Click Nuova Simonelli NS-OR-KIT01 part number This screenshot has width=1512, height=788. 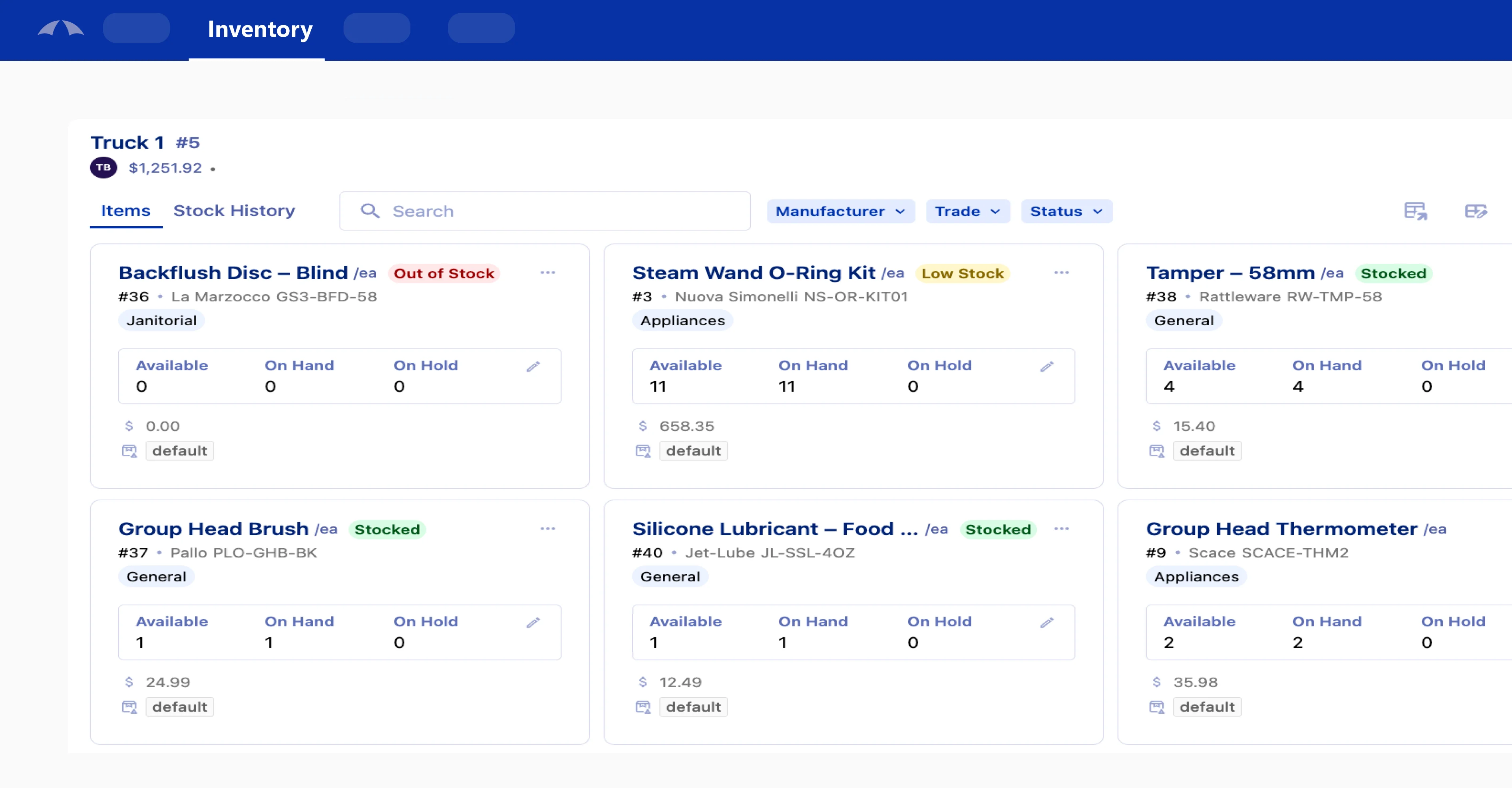791,296
